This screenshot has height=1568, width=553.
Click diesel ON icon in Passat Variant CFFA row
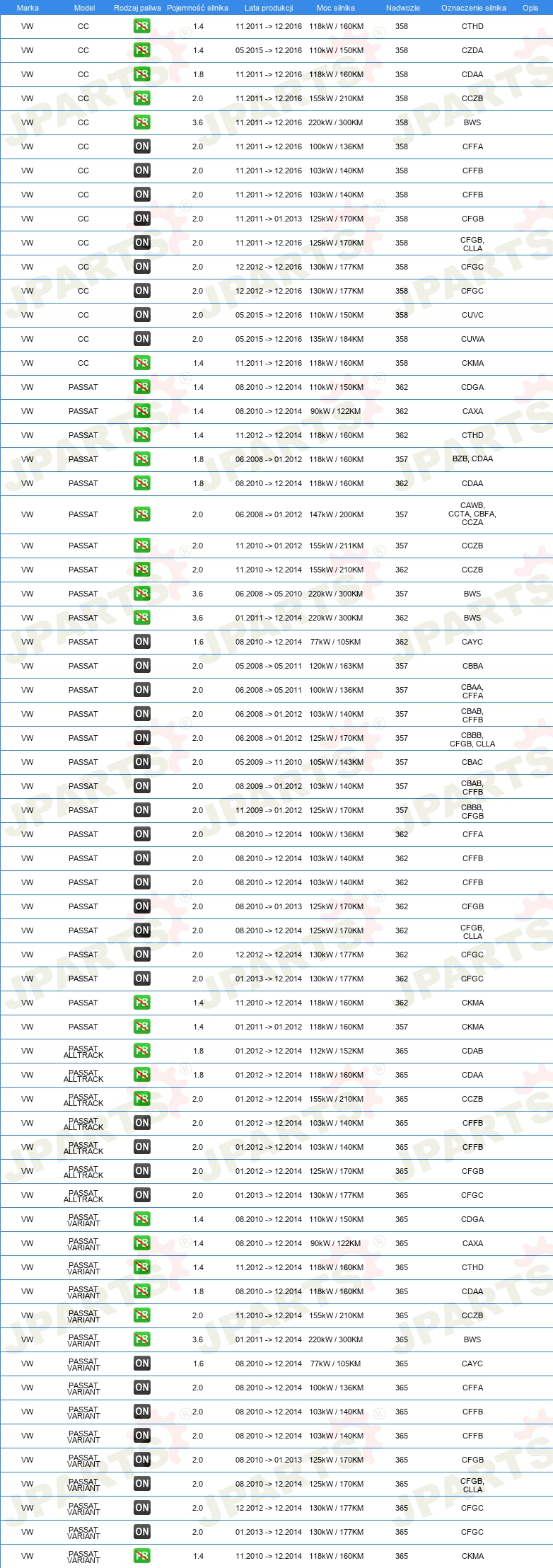(142, 1388)
